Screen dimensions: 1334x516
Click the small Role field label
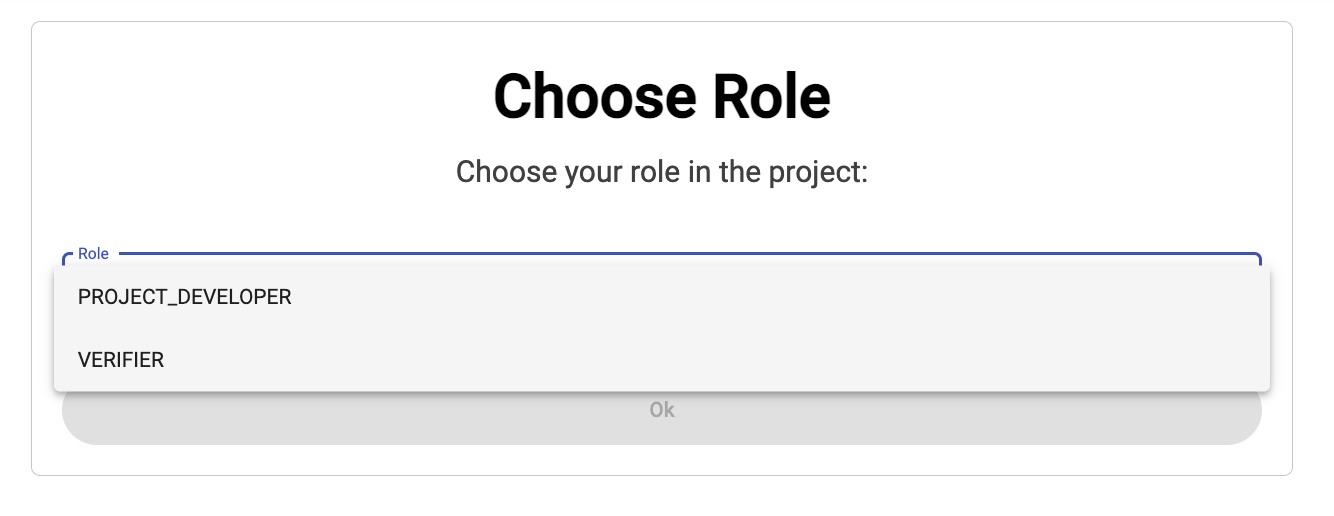(x=93, y=254)
